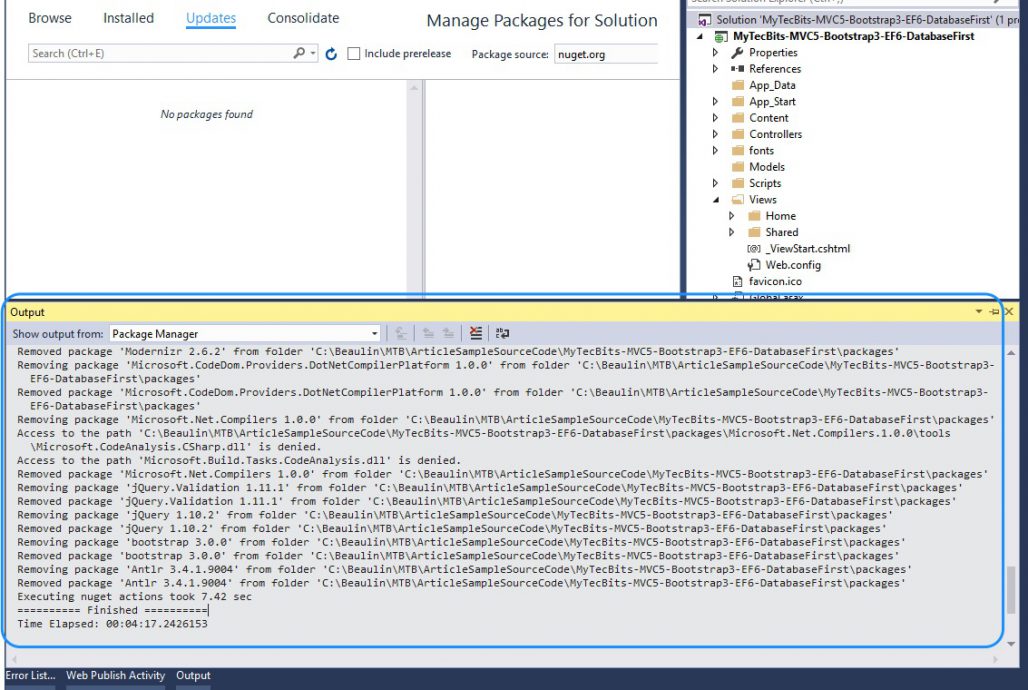This screenshot has width=1028, height=690.
Task: Go to next message in Output toolbar
Action: click(x=448, y=333)
